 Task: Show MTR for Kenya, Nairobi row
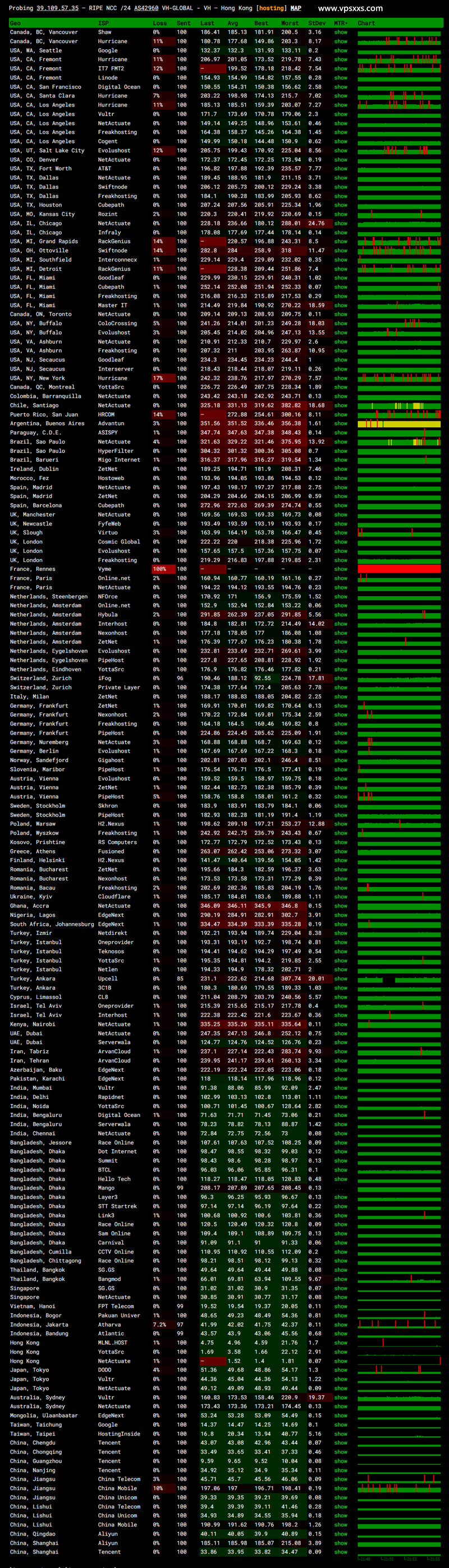point(341,1025)
